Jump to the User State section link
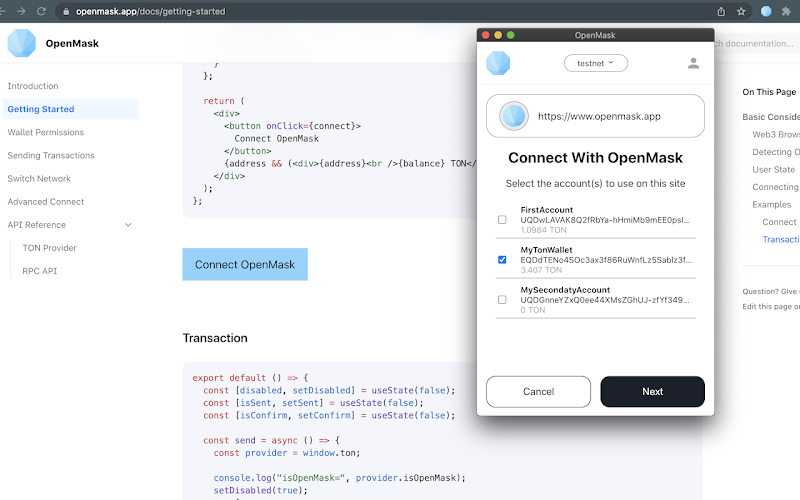This screenshot has width=800, height=500. click(x=773, y=169)
